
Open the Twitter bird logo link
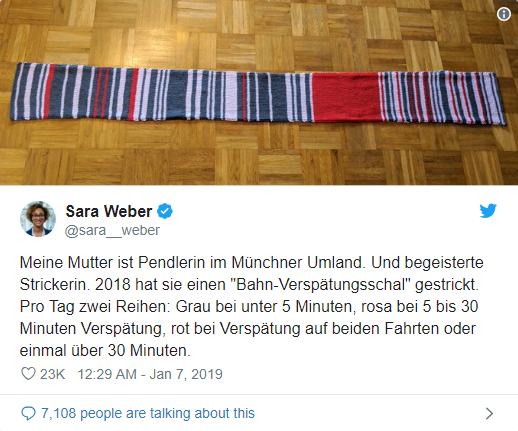point(488,210)
